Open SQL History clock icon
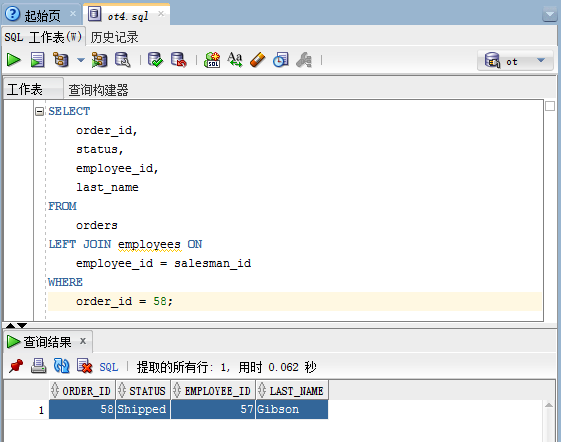Image resolution: width=561 pixels, height=442 pixels. click(x=280, y=60)
